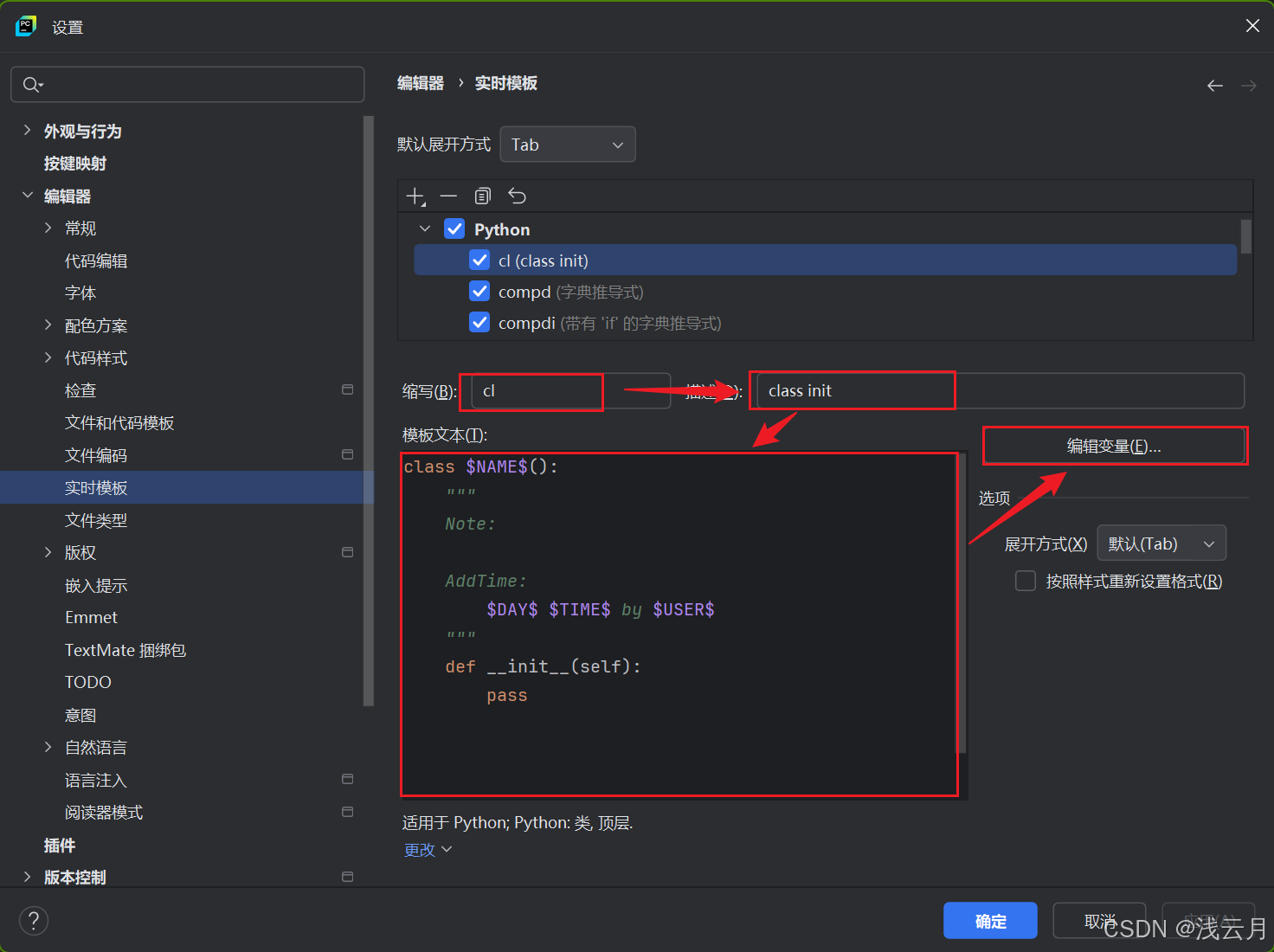The width and height of the screenshot is (1274, 952).
Task: Click inside the template text editor
Action: click(679, 624)
